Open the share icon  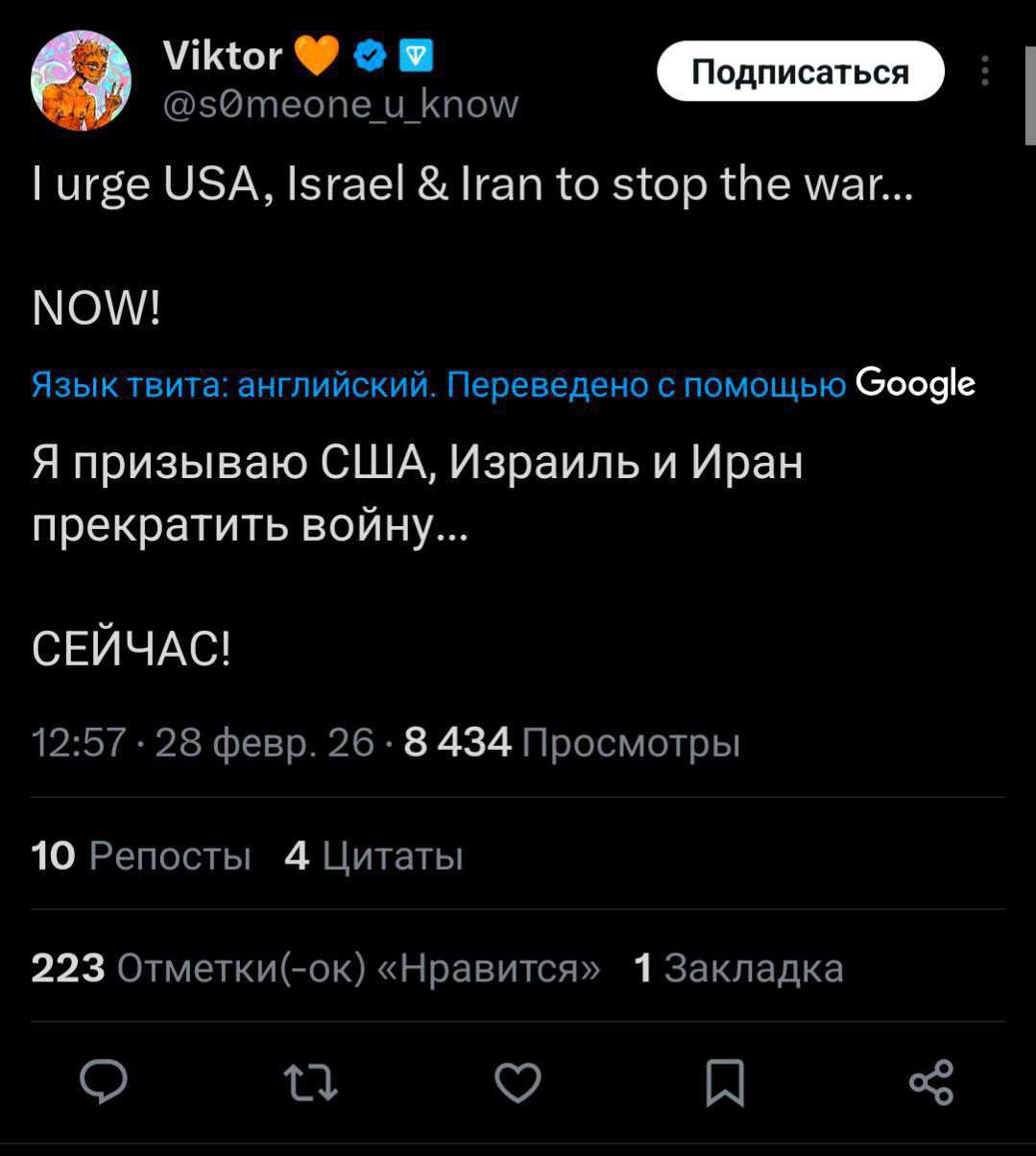930,1082
